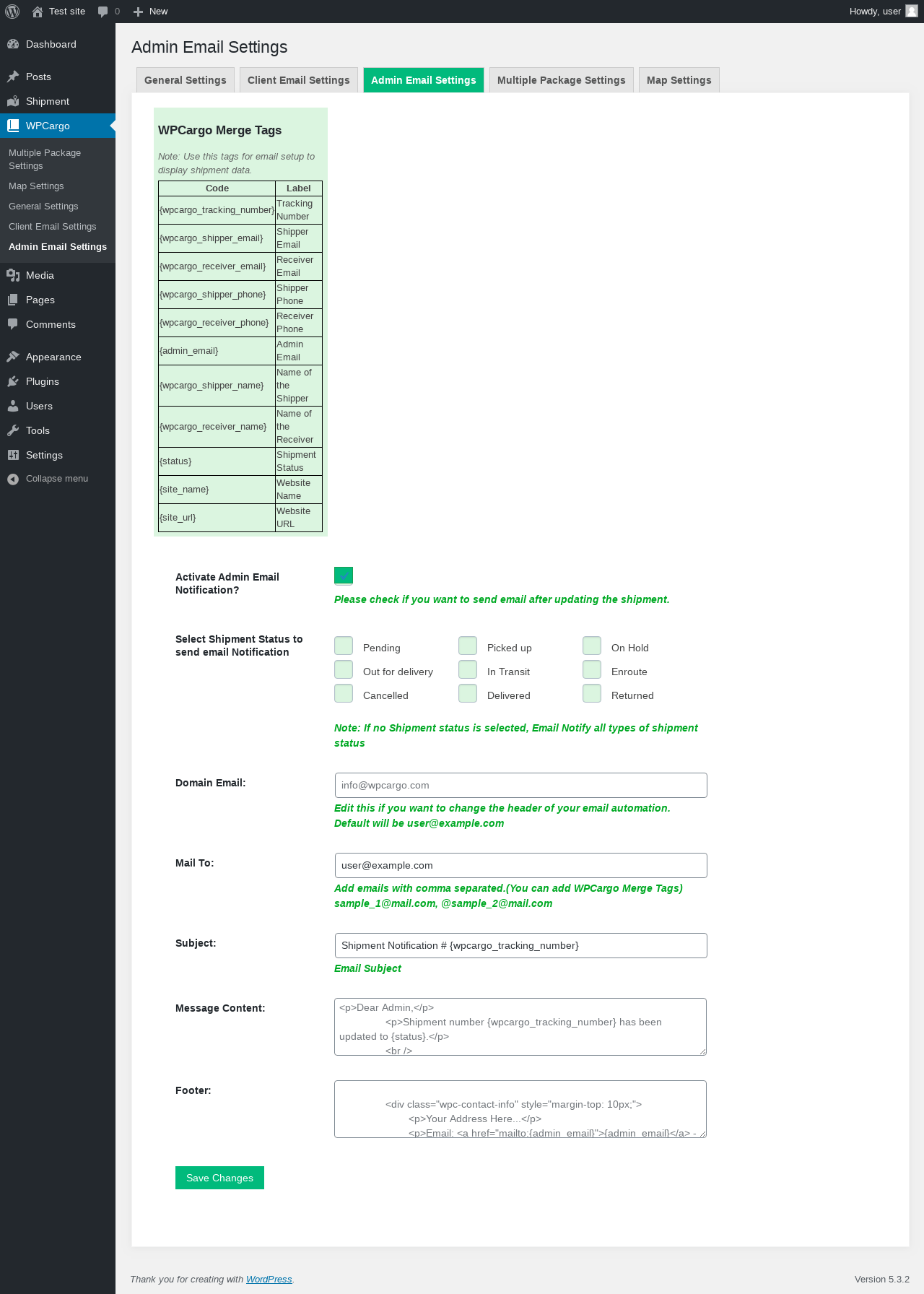Select the Admin Email Settings tab

click(424, 80)
